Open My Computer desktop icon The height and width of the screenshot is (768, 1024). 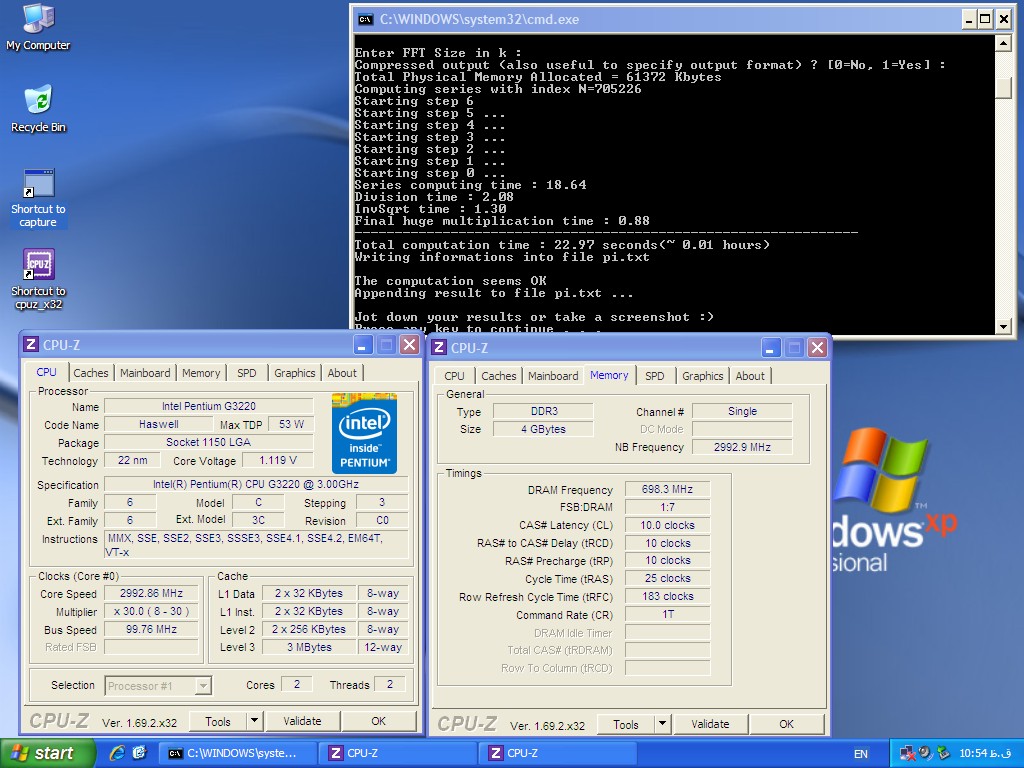[x=38, y=27]
